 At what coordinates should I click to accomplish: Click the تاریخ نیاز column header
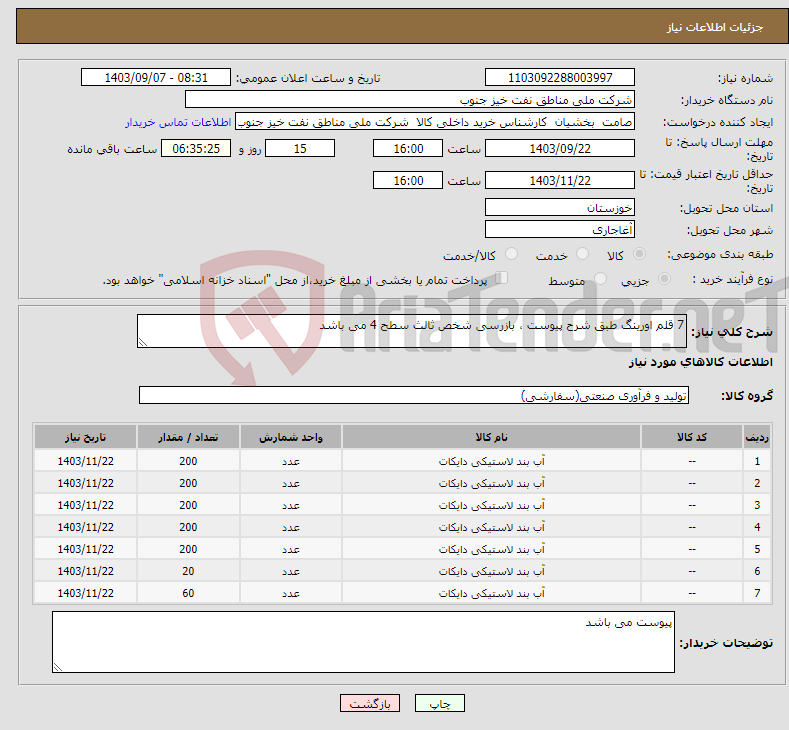point(86,437)
